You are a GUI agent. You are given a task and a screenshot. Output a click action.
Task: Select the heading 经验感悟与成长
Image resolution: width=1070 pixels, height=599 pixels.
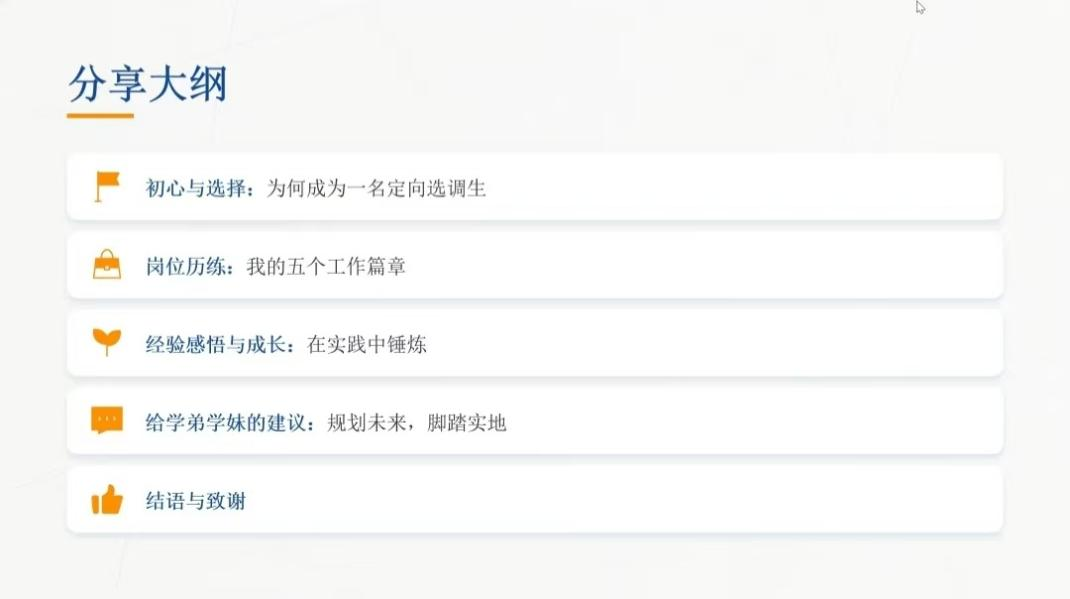(x=220, y=344)
